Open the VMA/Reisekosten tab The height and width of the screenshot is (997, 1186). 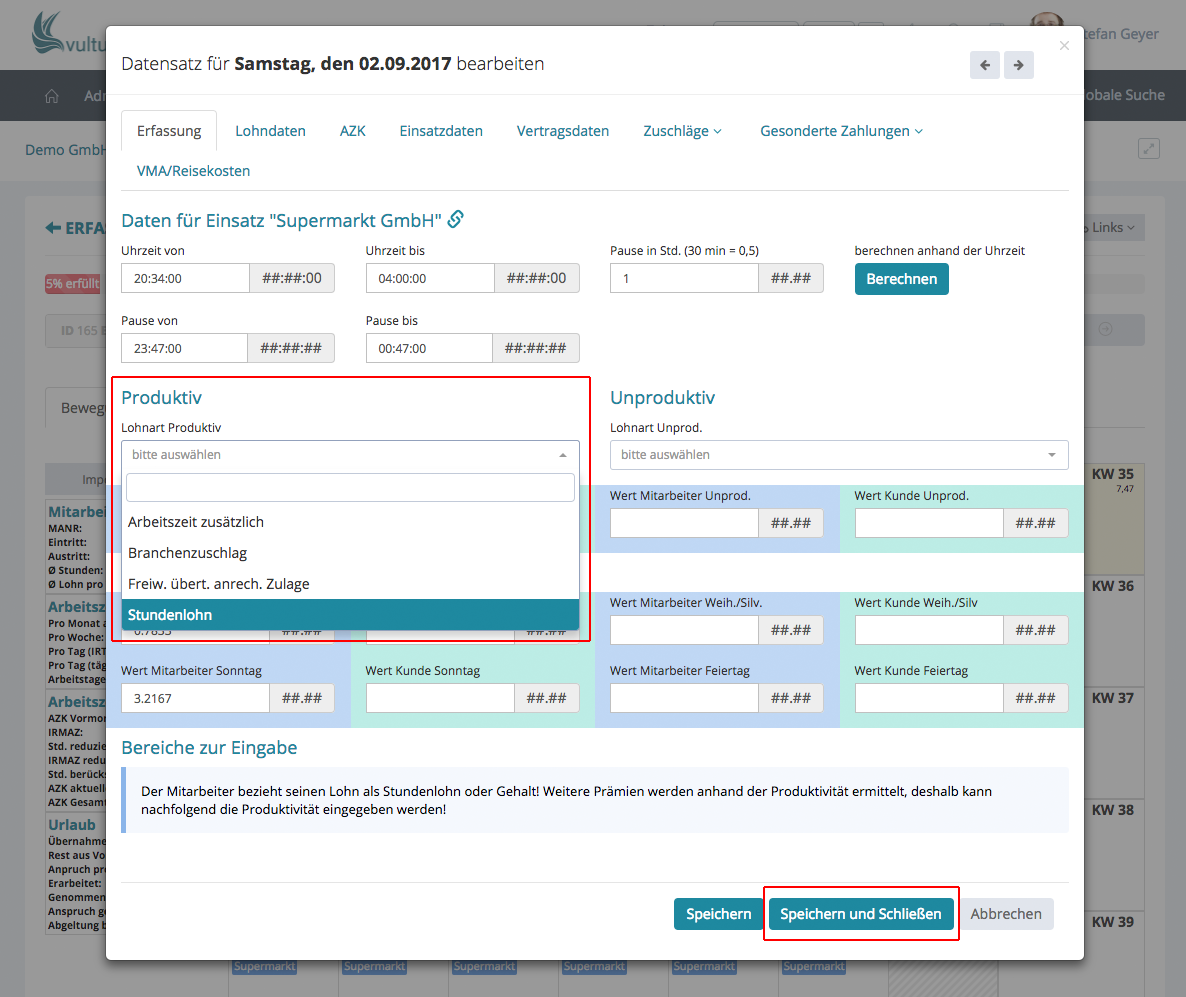pos(193,171)
